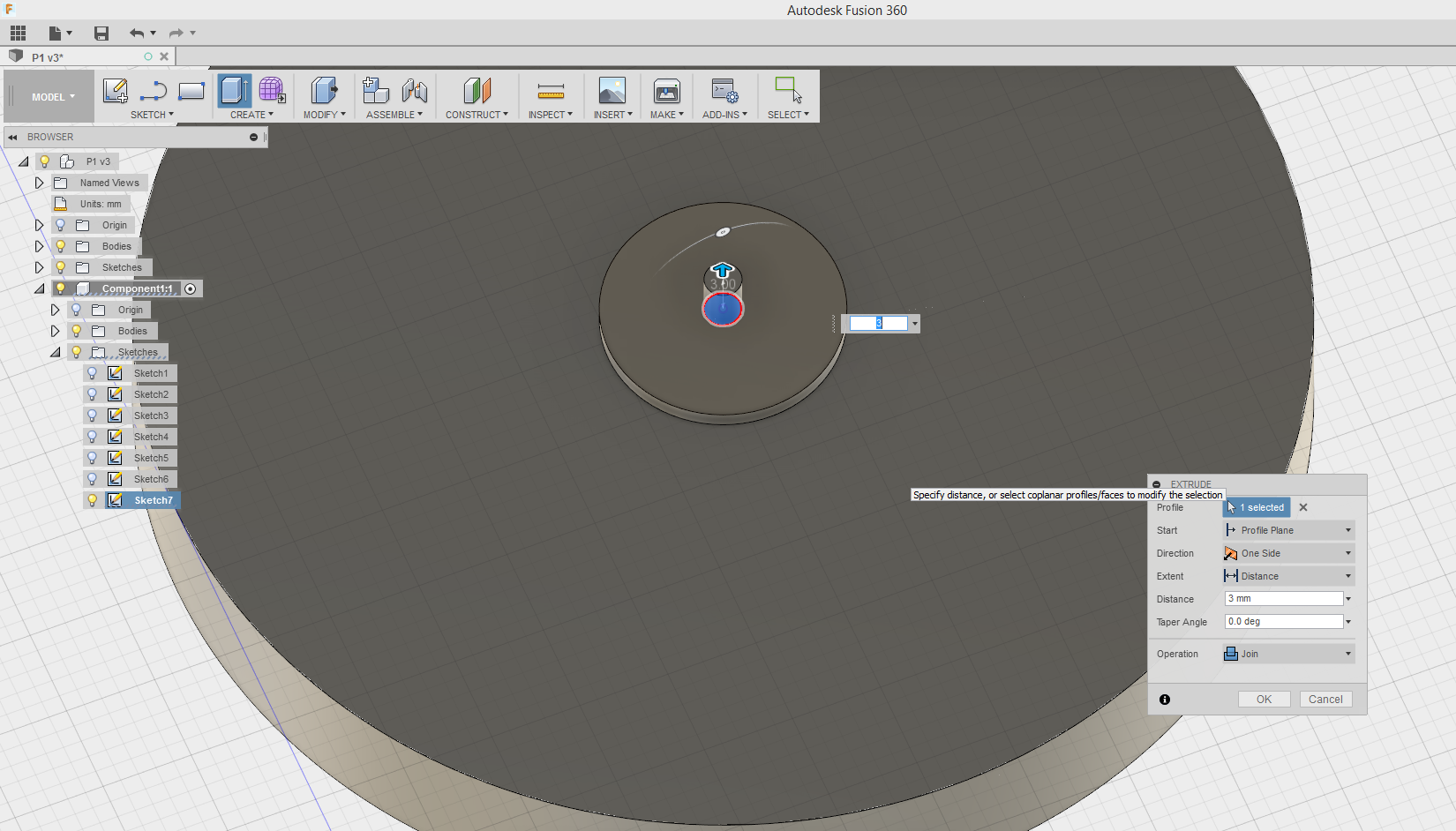Click the selected blue circle profile
This screenshot has height=831, width=1456.
tap(723, 310)
